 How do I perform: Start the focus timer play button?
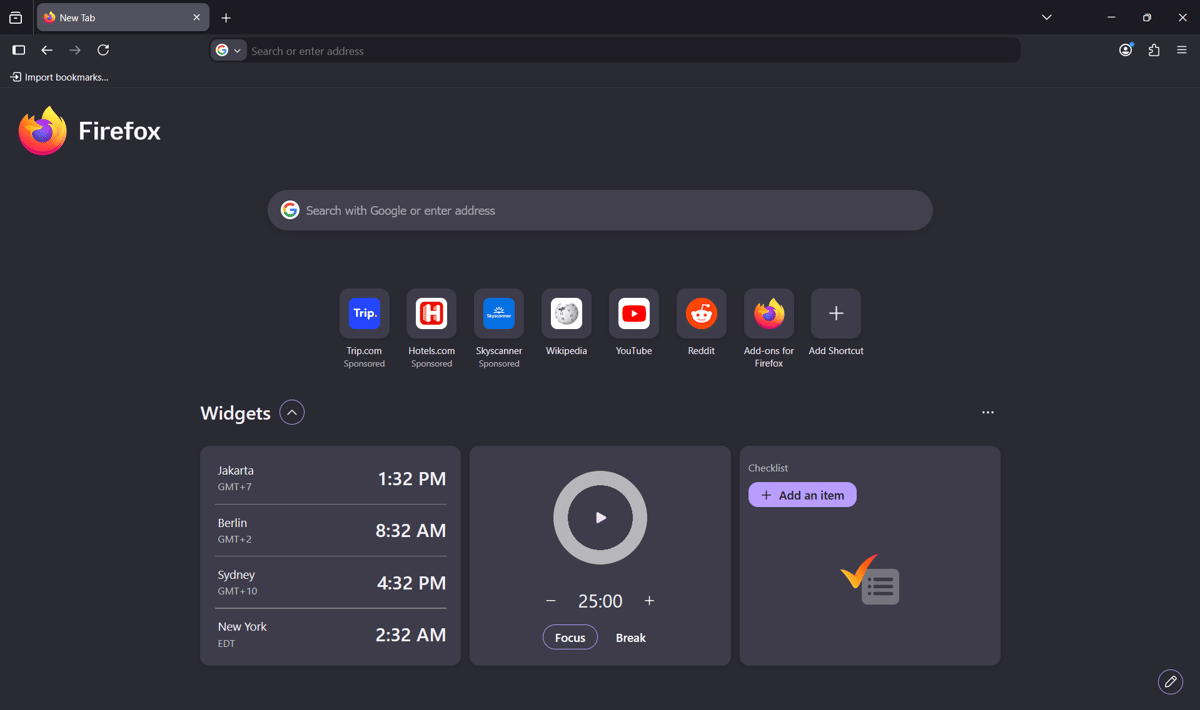600,518
